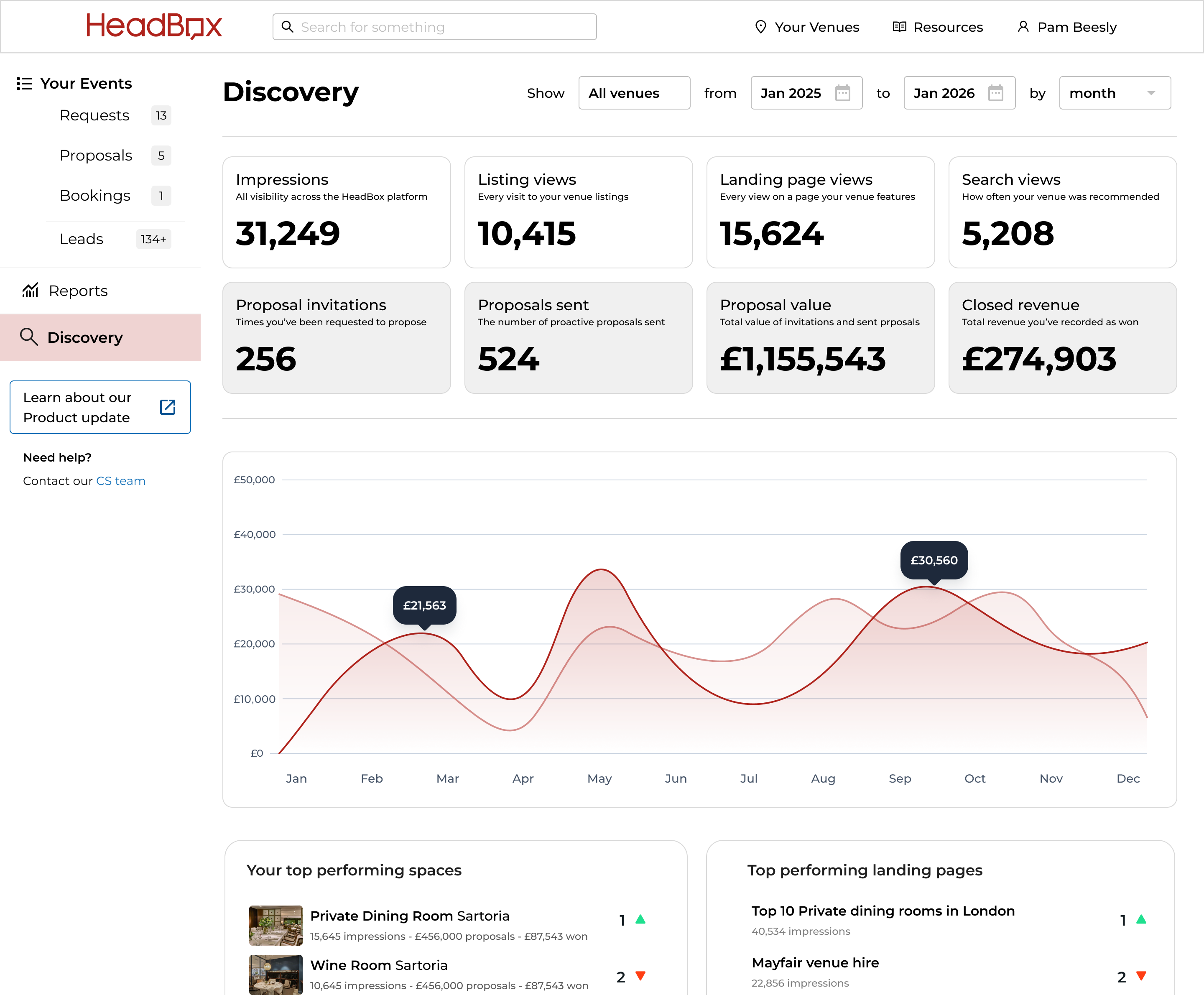Select the Discovery sidebar item
Screen dimensions: 1204x995
coord(85,338)
